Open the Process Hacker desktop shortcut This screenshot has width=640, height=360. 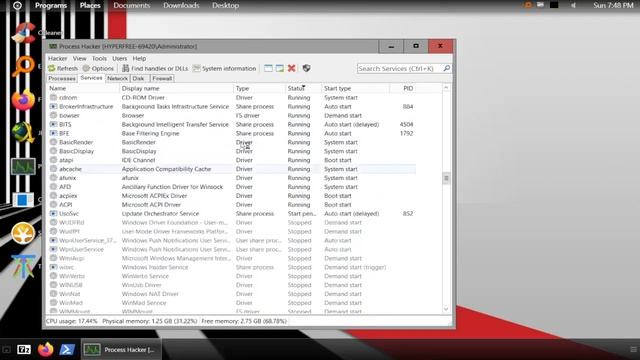23,166
